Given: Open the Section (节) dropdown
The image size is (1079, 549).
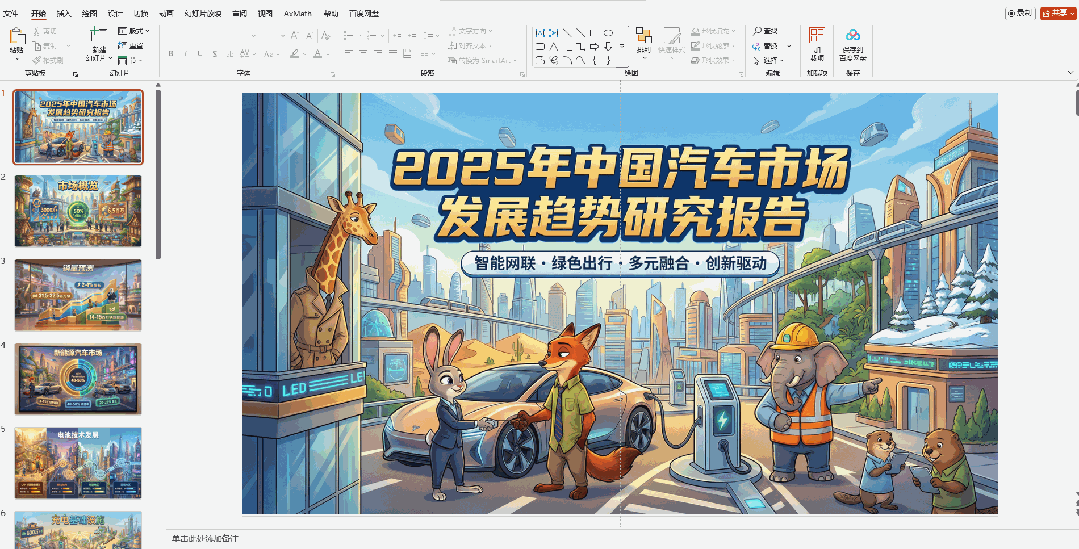Looking at the screenshot, I should point(130,61).
